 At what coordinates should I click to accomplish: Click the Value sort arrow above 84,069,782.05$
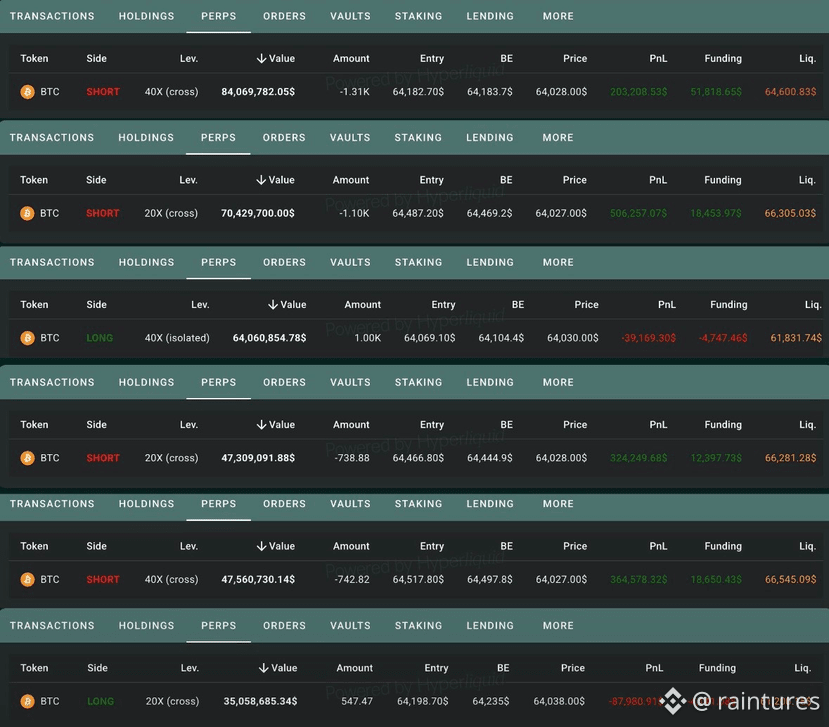point(261,59)
